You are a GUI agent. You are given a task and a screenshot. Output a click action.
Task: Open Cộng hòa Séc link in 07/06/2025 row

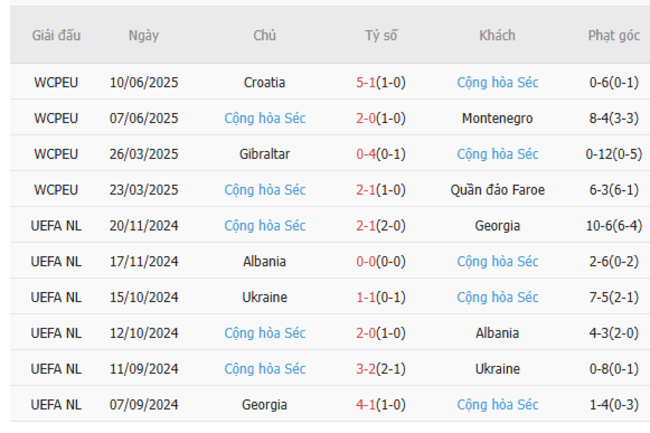(265, 118)
